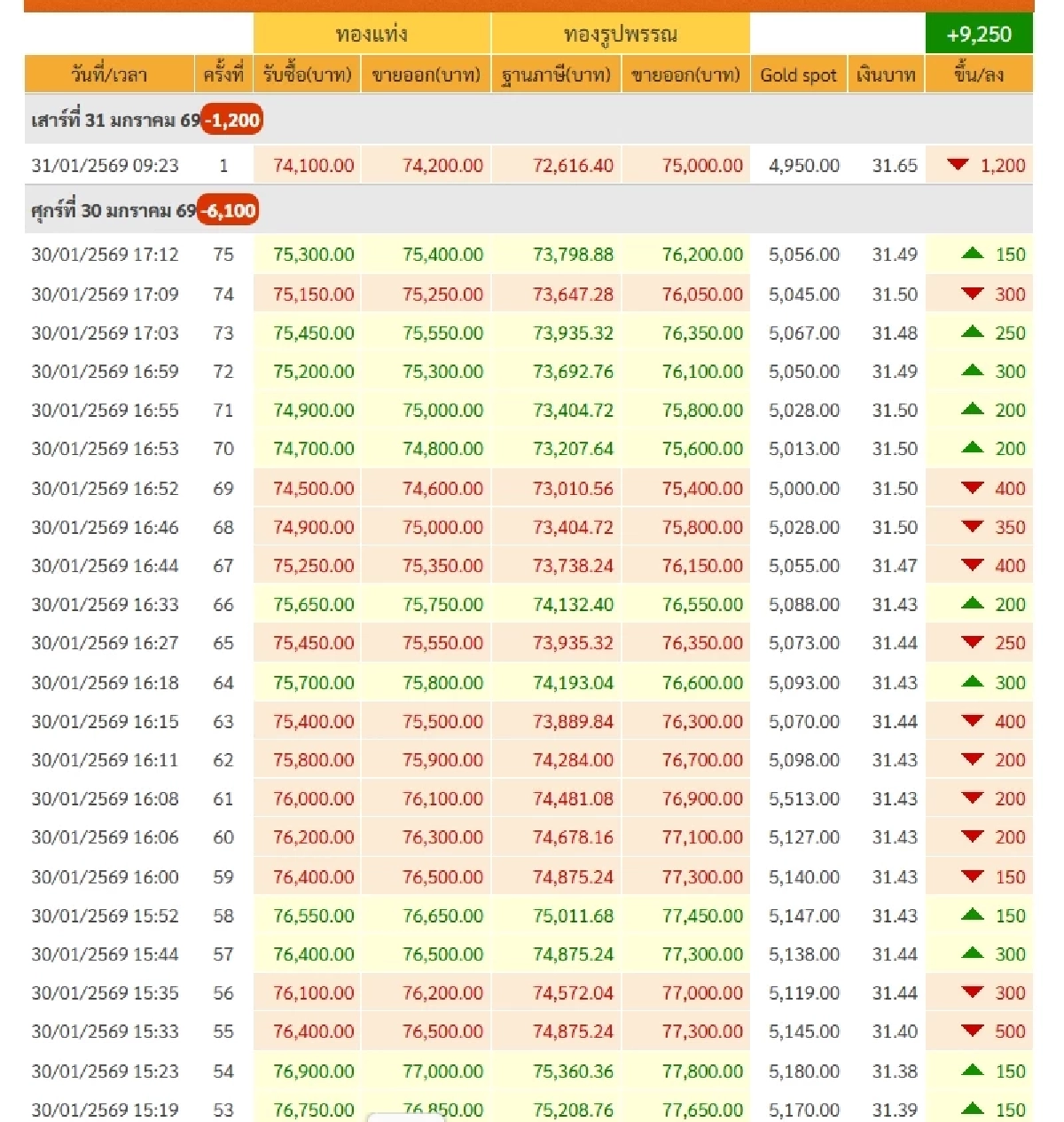Click the red down-arrow icon on row 1
The image size is (1064, 1122).
(958, 165)
